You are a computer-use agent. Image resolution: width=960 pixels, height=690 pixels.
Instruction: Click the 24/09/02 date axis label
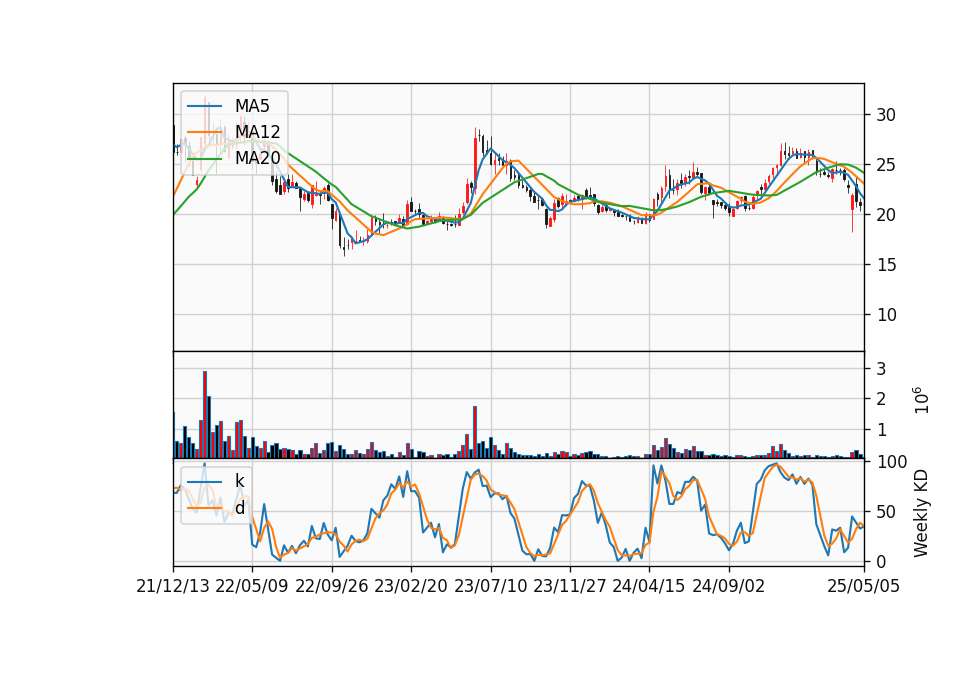729,586
